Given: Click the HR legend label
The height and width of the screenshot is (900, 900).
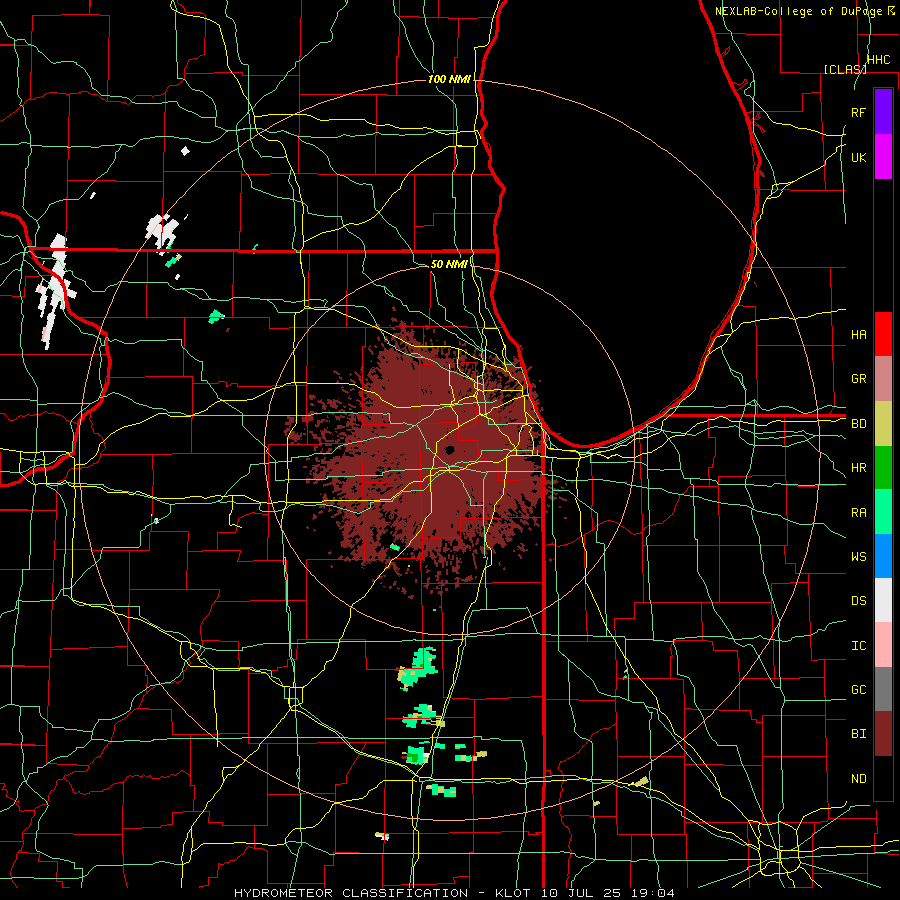Looking at the screenshot, I should [859, 468].
